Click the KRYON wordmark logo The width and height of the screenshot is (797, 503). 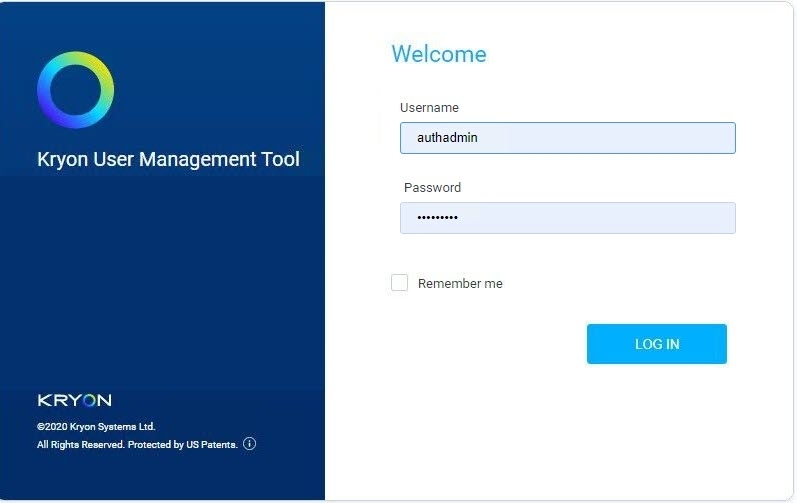coord(74,400)
